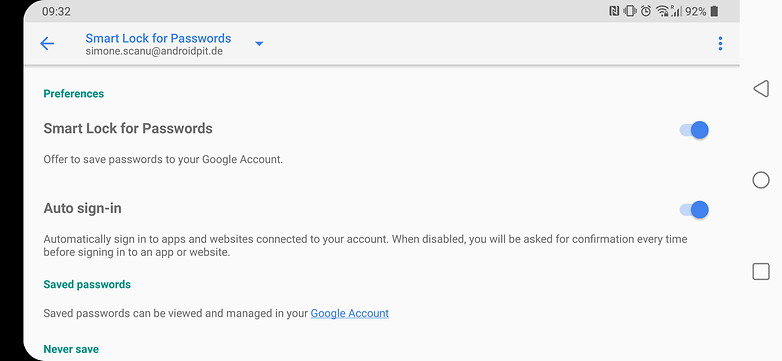Expand the account switcher dropdown arrow
The width and height of the screenshot is (782, 361).
pos(259,44)
